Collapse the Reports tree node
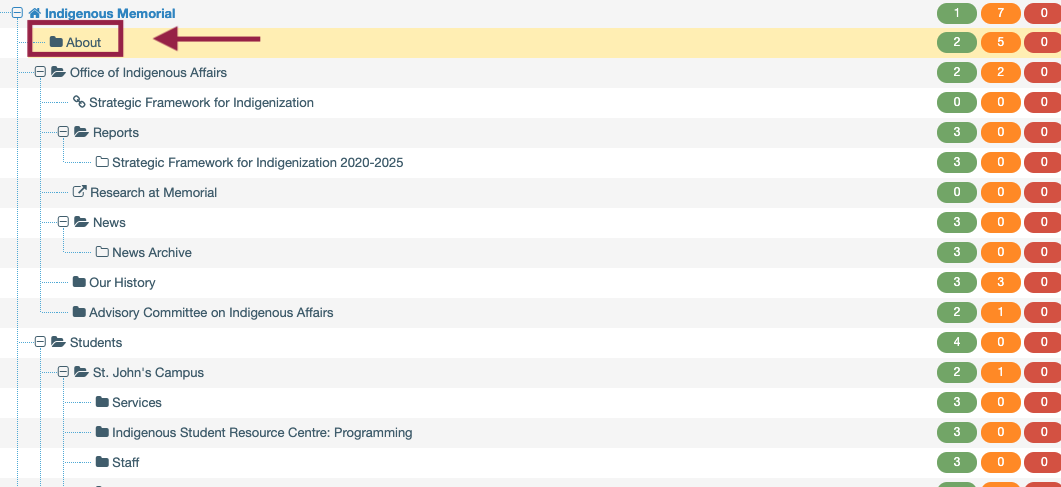The height and width of the screenshot is (487, 1061). click(64, 132)
